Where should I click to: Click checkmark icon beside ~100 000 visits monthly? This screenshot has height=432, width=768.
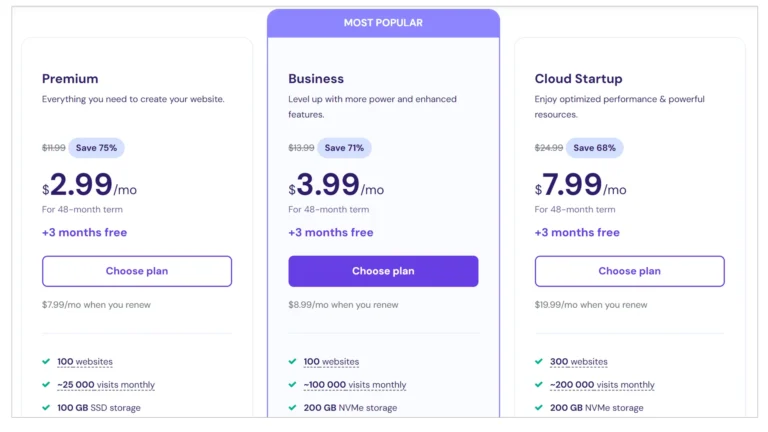[x=292, y=384]
